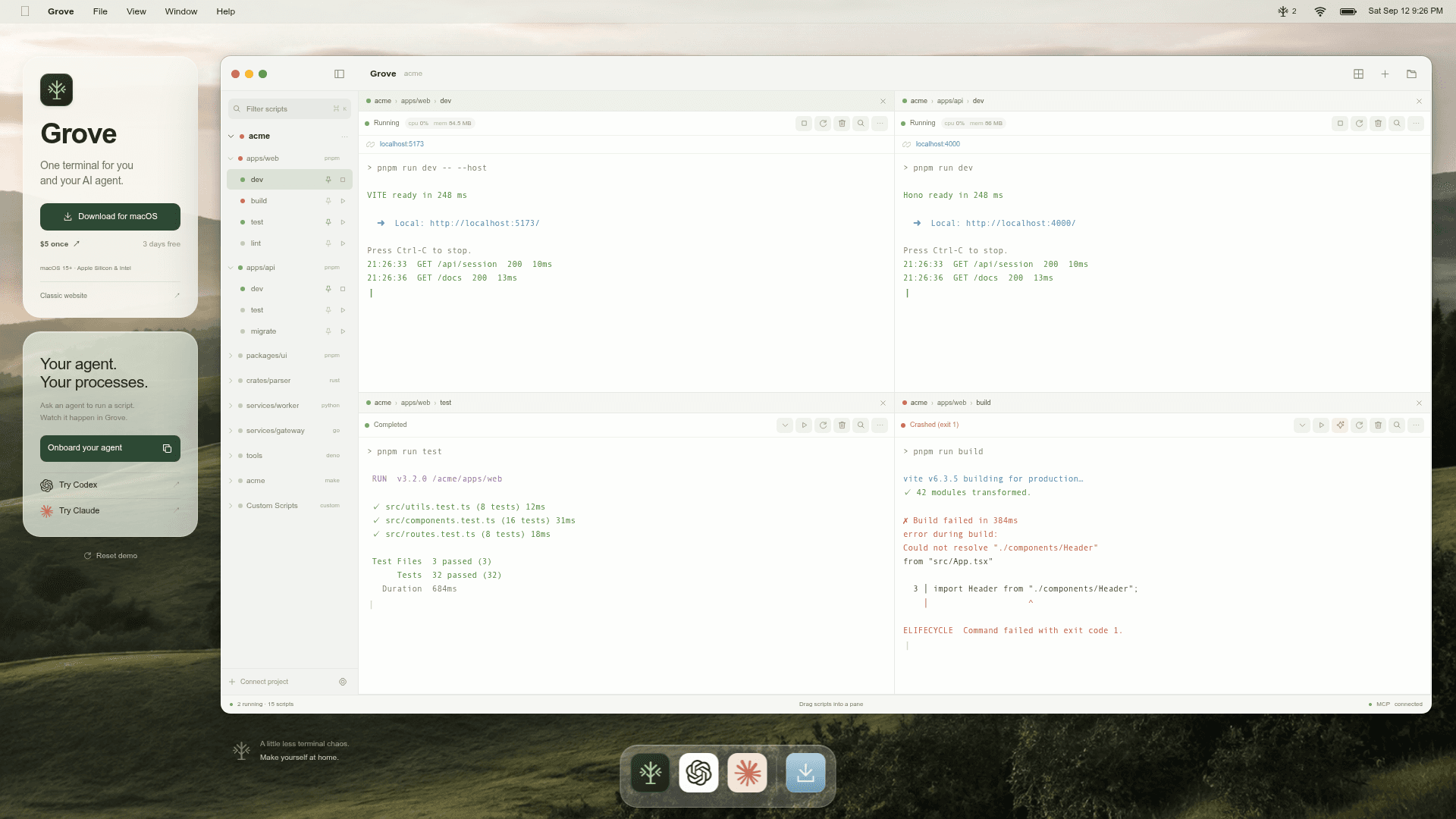
Task: Run the script in the crashed build pane
Action: [x=1321, y=425]
